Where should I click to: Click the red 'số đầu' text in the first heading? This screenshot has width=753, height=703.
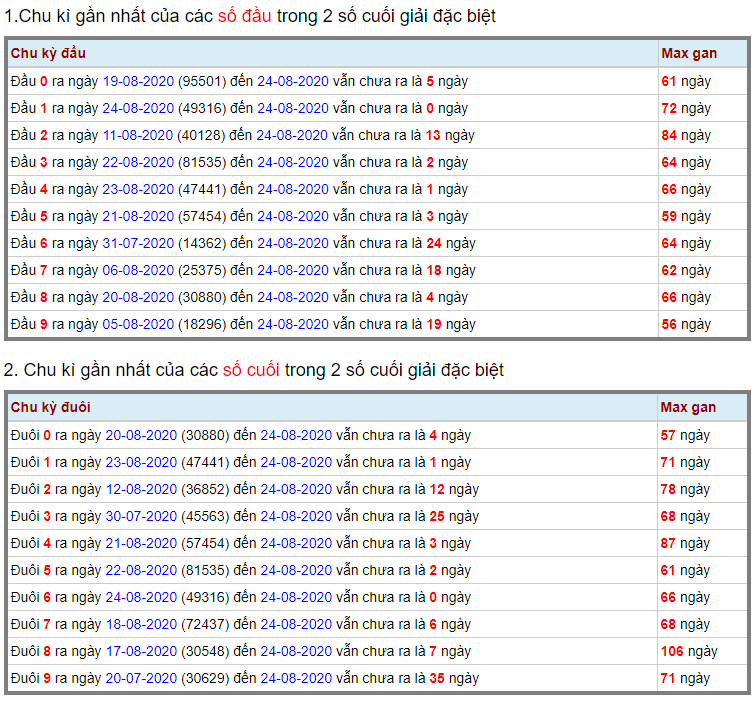[x=244, y=16]
